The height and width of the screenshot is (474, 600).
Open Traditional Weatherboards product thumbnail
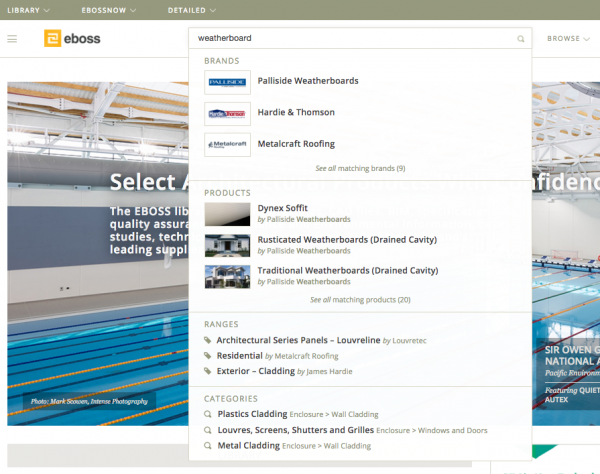(x=227, y=277)
